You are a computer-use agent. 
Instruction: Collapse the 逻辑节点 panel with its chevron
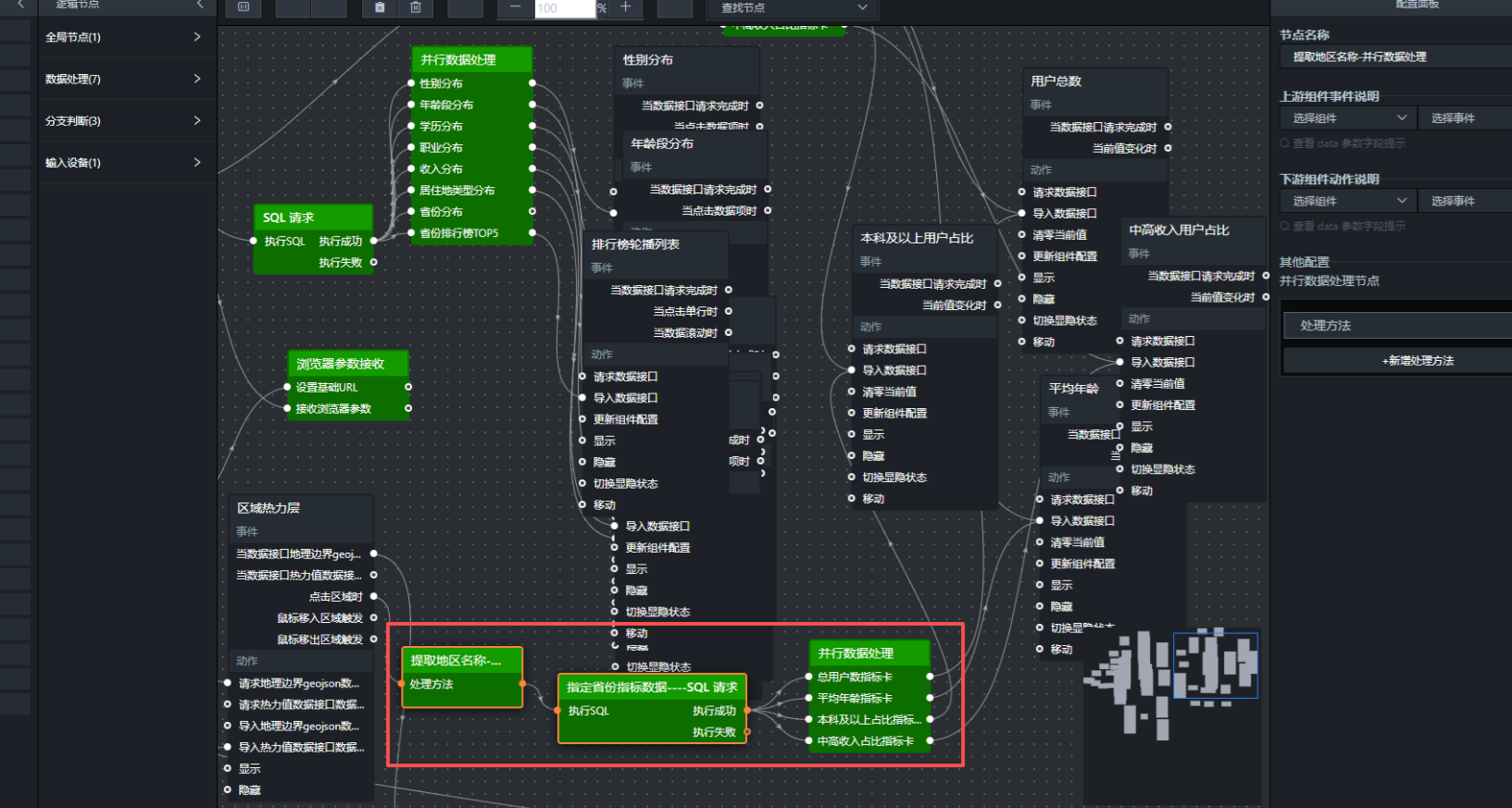200,5
